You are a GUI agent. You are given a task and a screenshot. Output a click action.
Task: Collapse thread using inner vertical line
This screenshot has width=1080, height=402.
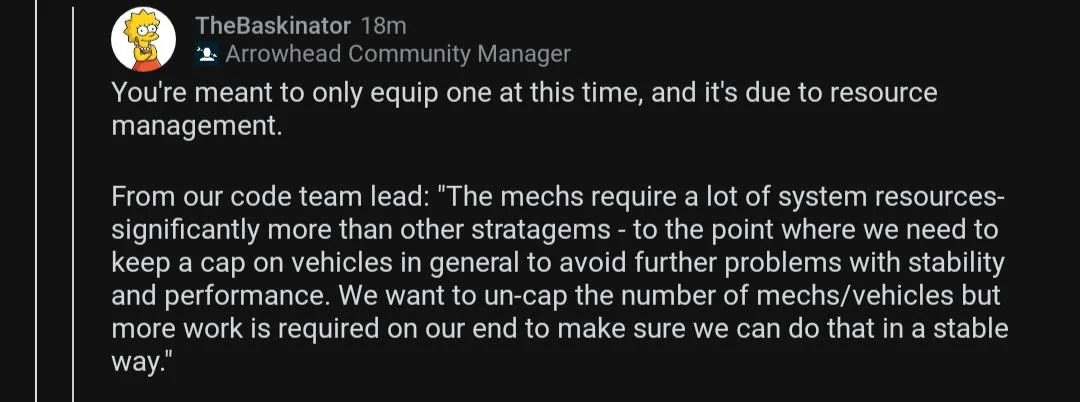coord(74,201)
